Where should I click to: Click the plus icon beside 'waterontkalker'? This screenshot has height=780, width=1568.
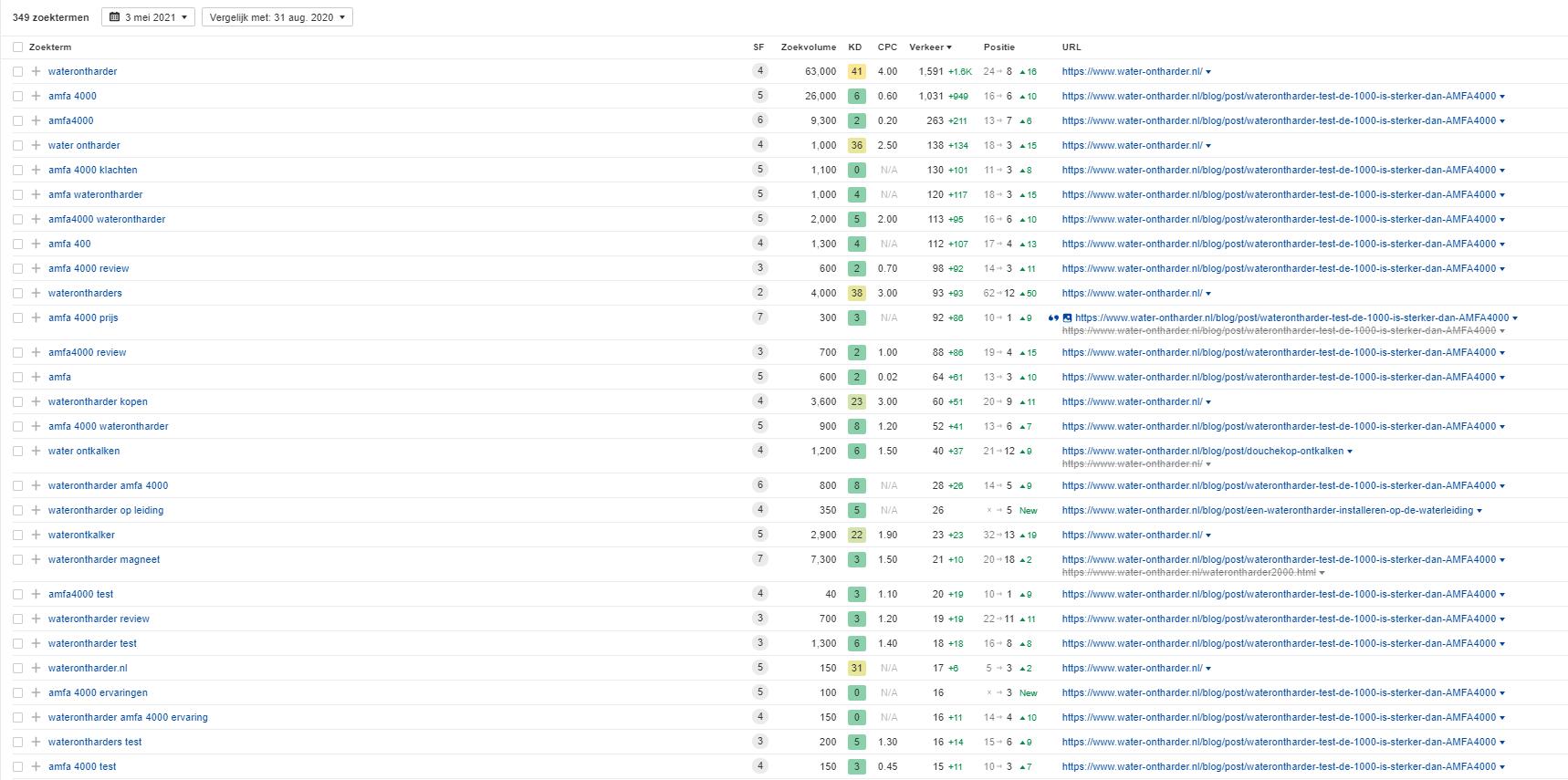(36, 535)
